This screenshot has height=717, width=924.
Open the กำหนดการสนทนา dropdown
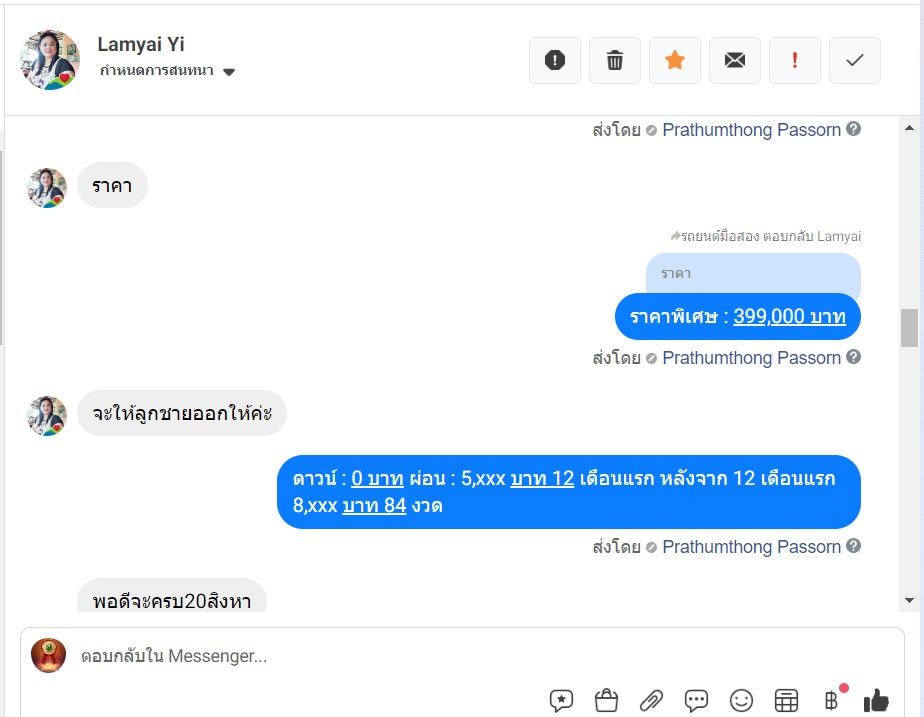(x=167, y=71)
